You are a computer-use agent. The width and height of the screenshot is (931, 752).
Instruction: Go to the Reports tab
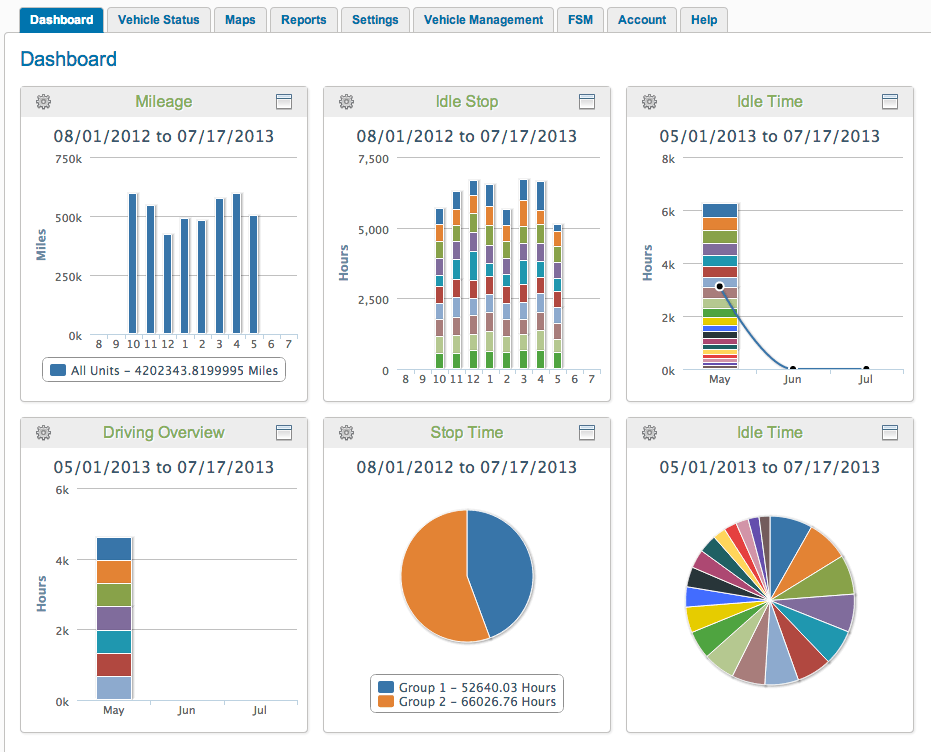pyautogui.click(x=303, y=20)
